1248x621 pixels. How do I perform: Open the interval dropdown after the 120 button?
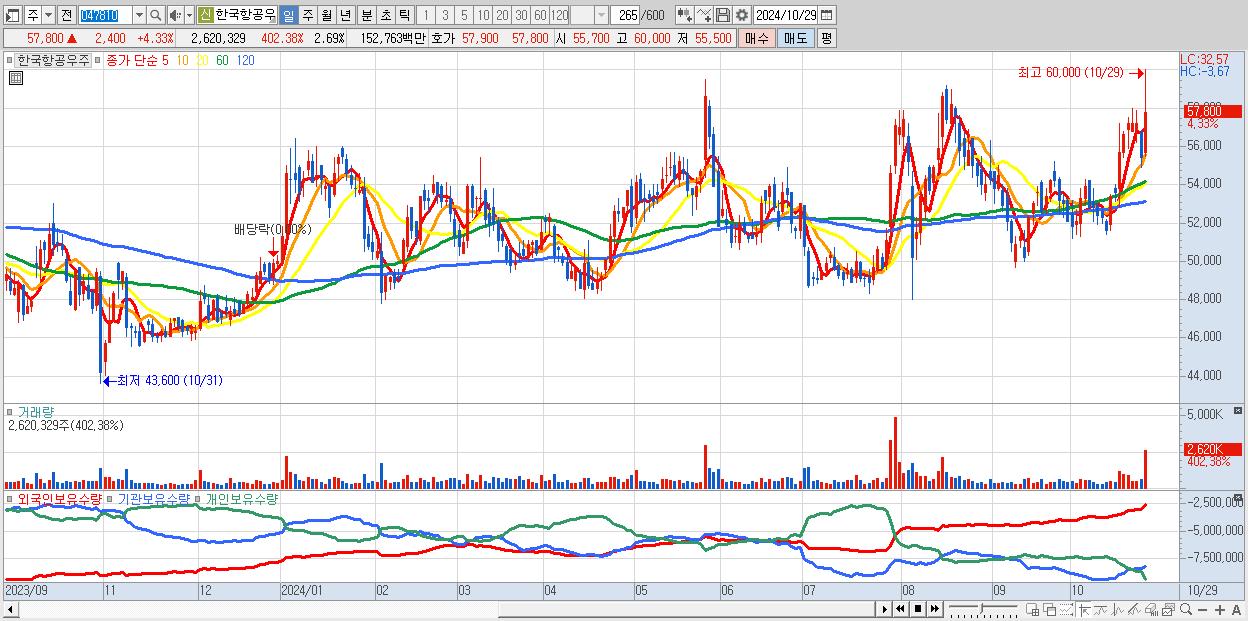[x=601, y=15]
